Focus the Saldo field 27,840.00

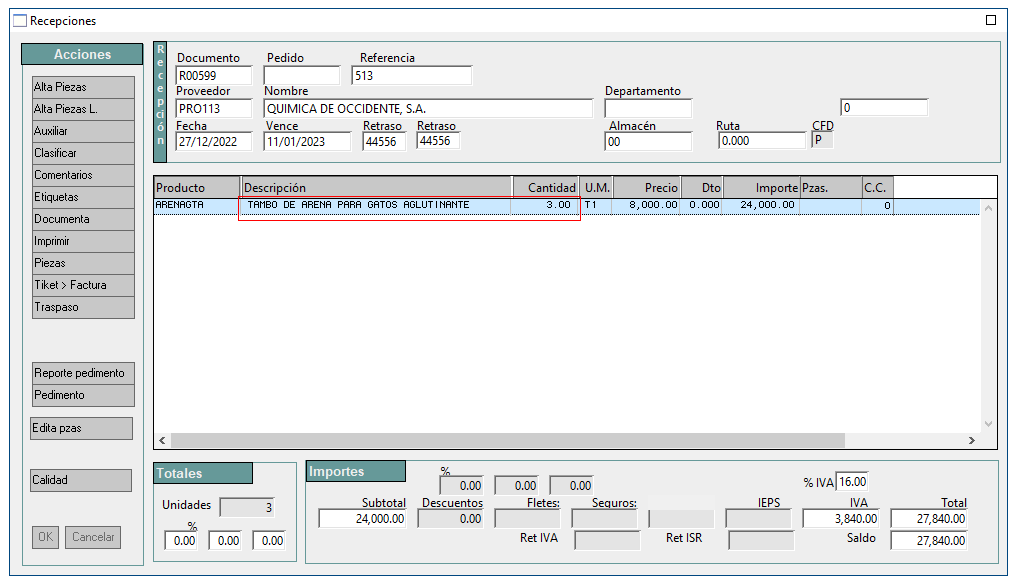(x=929, y=541)
